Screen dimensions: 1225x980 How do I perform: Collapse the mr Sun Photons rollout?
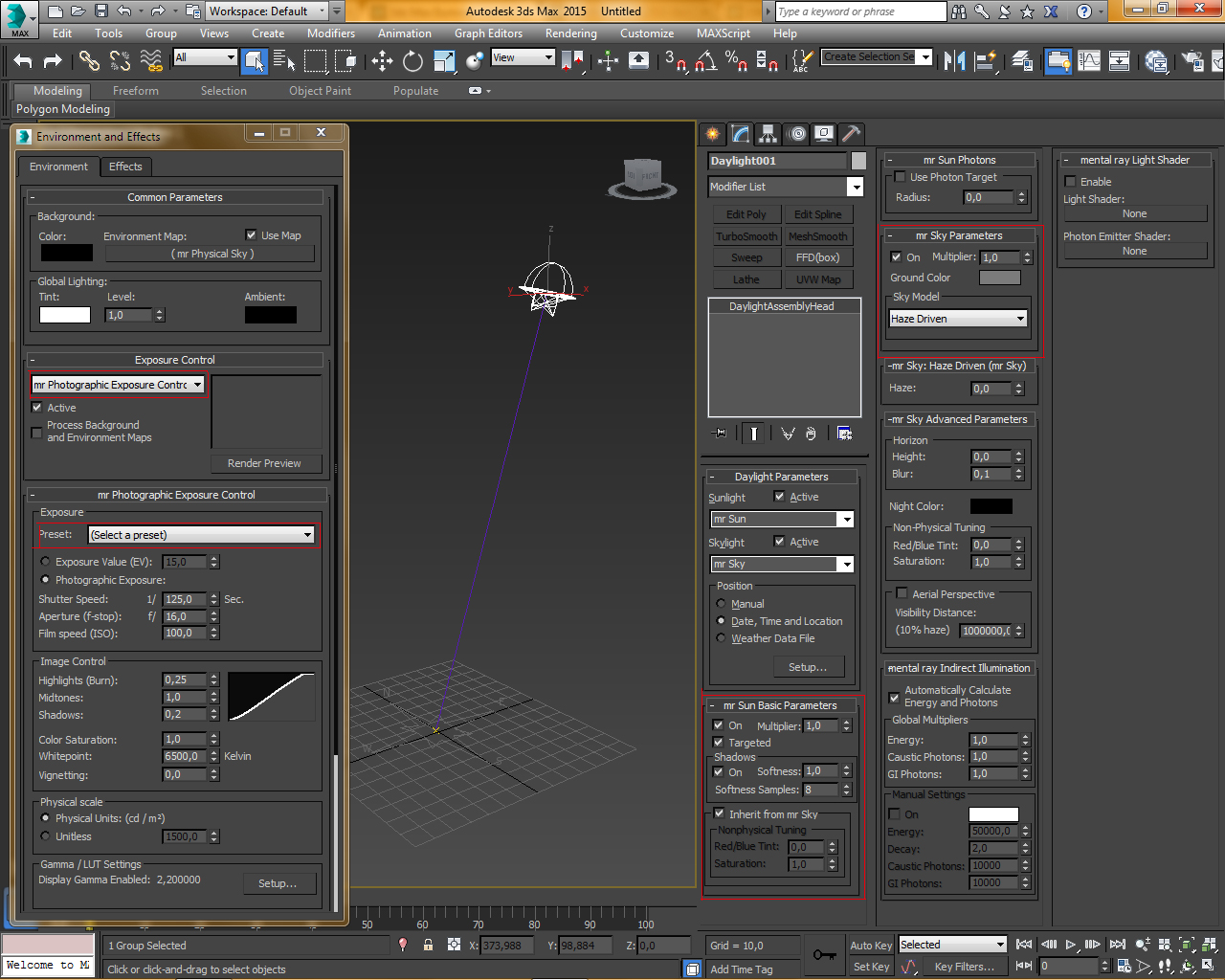click(960, 160)
